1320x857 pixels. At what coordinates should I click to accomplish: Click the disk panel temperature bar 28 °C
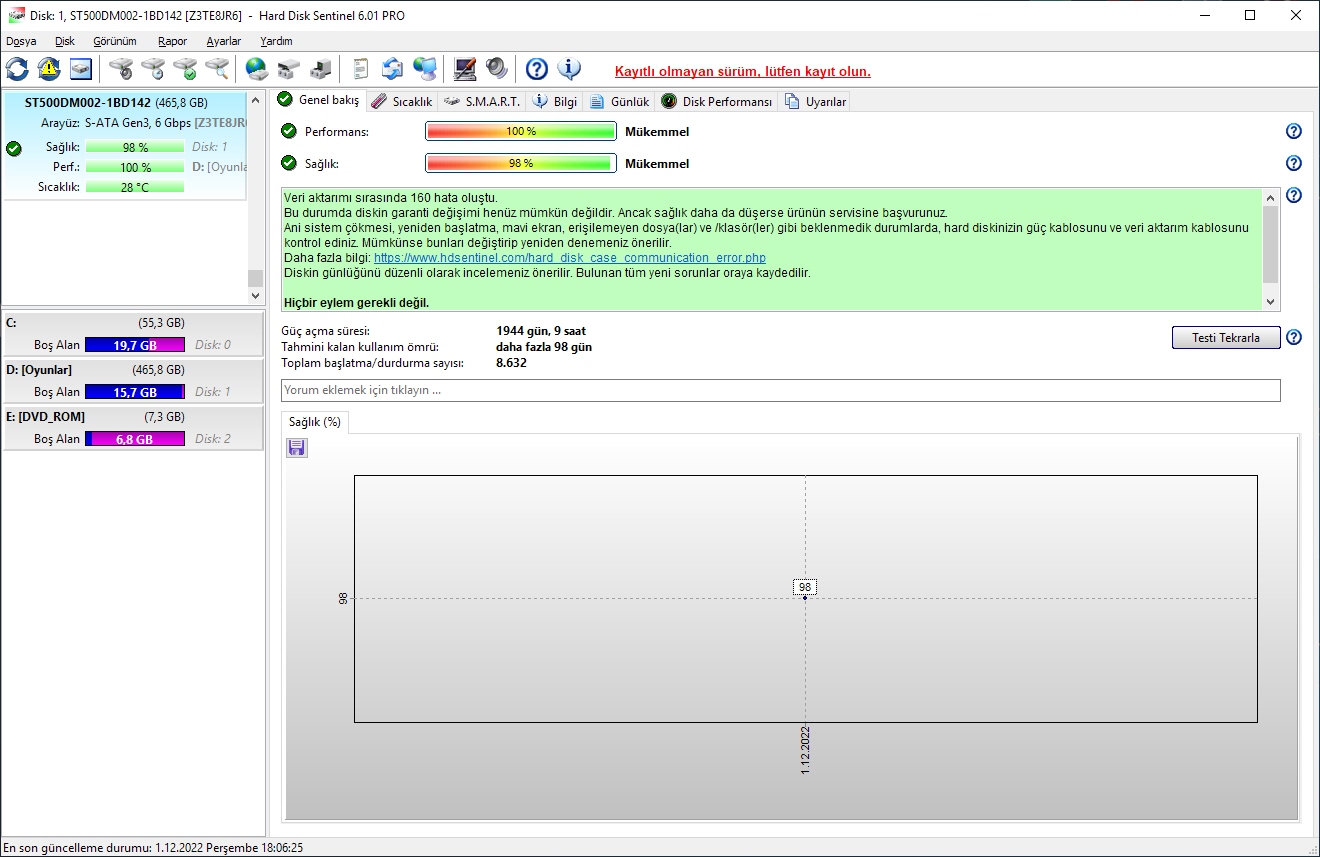point(135,187)
